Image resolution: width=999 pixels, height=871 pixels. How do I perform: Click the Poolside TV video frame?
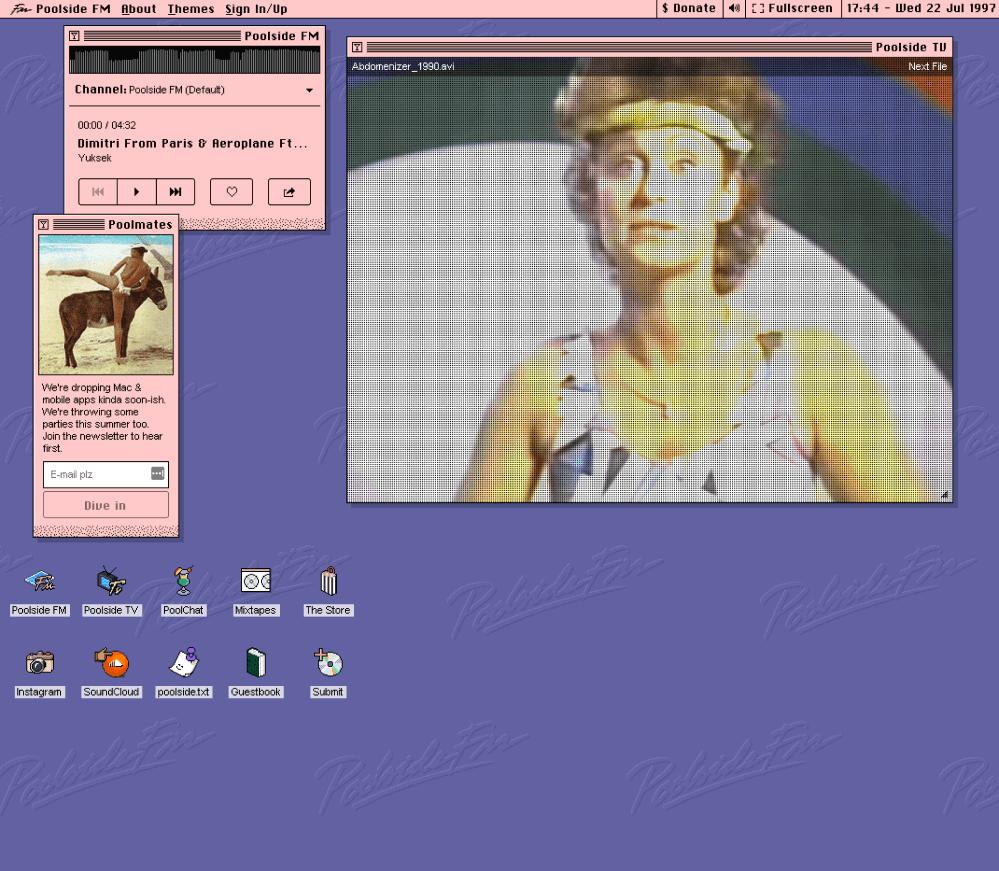(650, 280)
